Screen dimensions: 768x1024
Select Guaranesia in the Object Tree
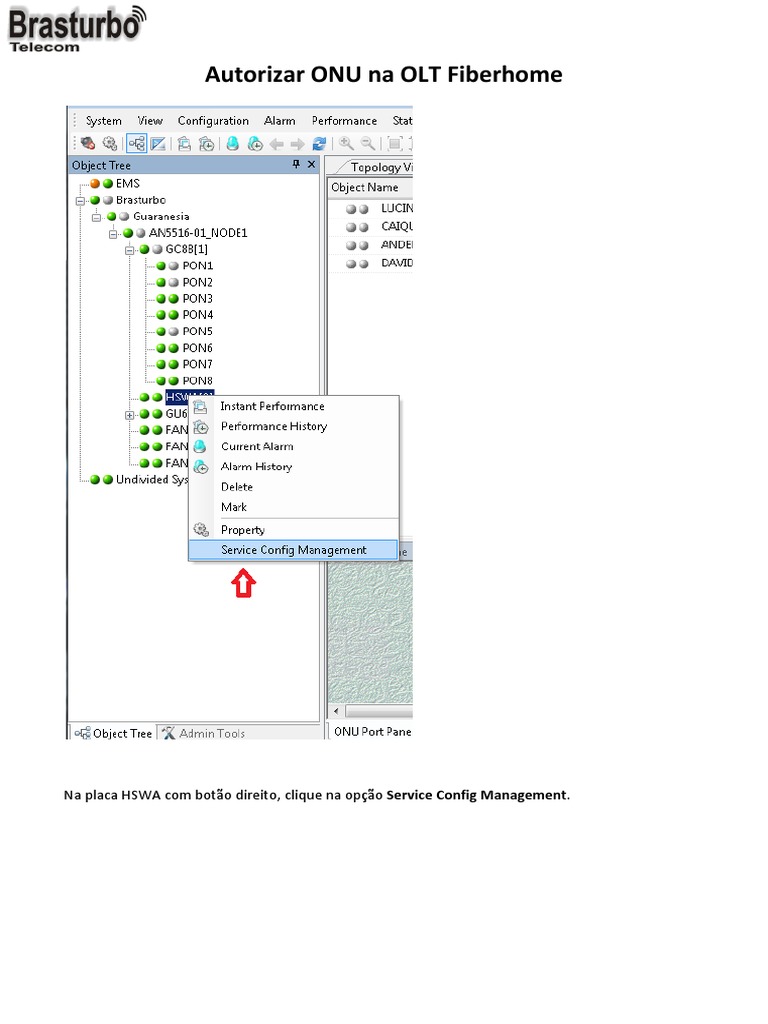pos(161,216)
